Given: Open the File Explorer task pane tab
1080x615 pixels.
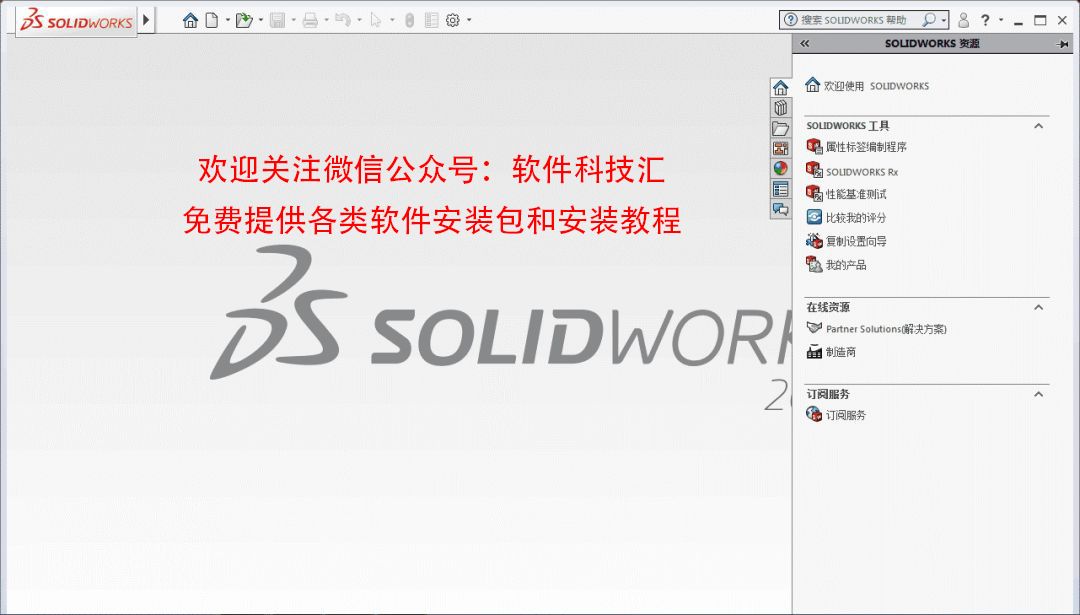Looking at the screenshot, I should [780, 128].
